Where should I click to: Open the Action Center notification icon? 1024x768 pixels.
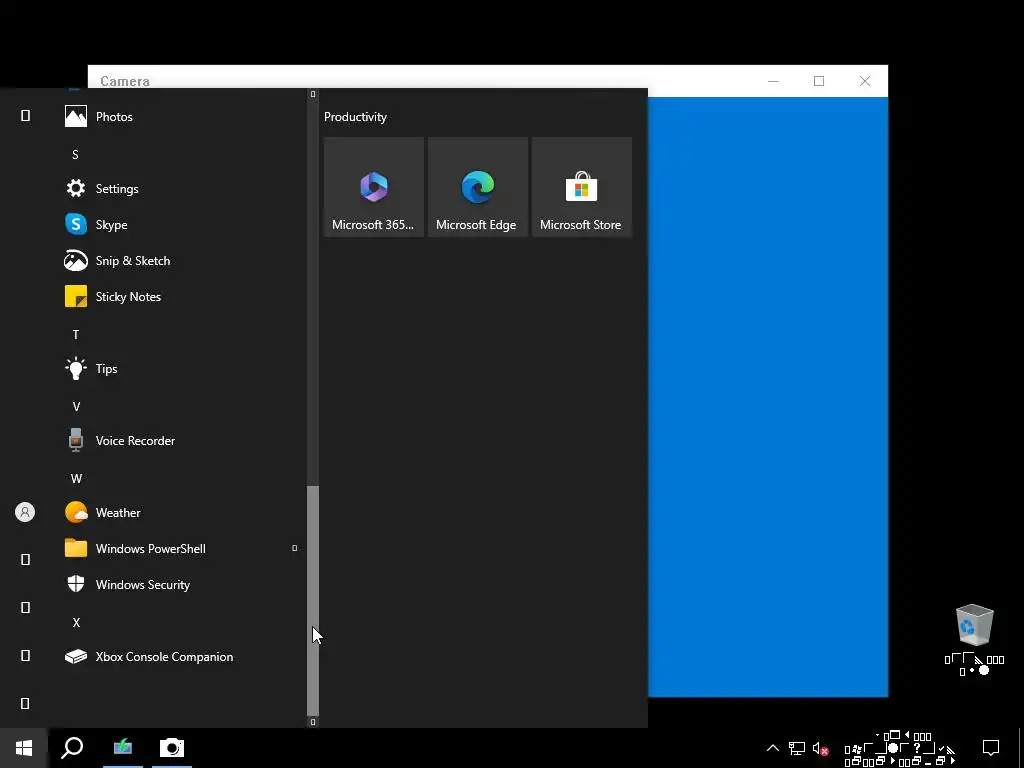(x=991, y=748)
